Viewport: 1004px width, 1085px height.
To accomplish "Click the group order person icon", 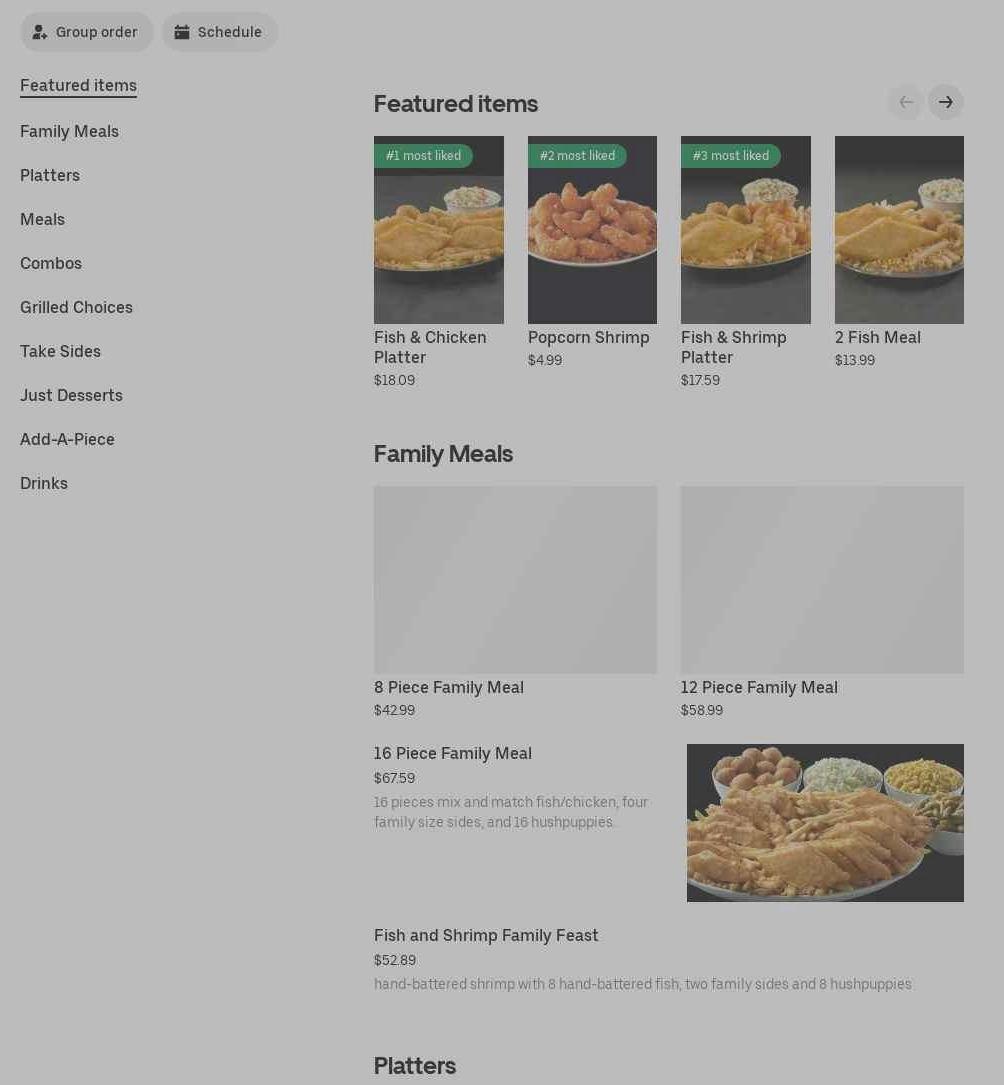I will click(39, 33).
